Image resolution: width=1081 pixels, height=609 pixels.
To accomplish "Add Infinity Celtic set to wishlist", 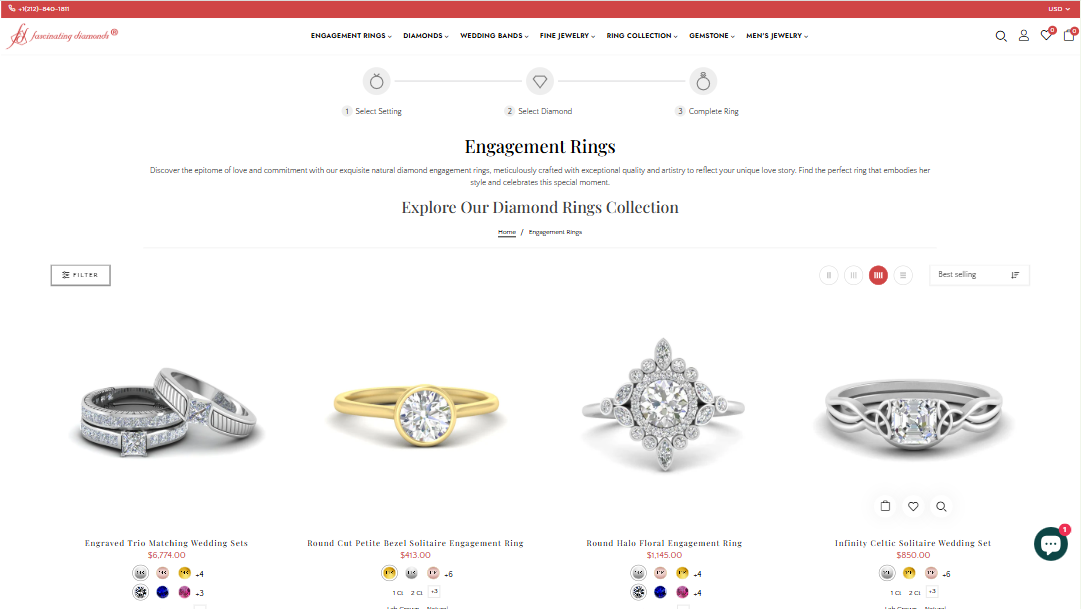I will pos(913,506).
